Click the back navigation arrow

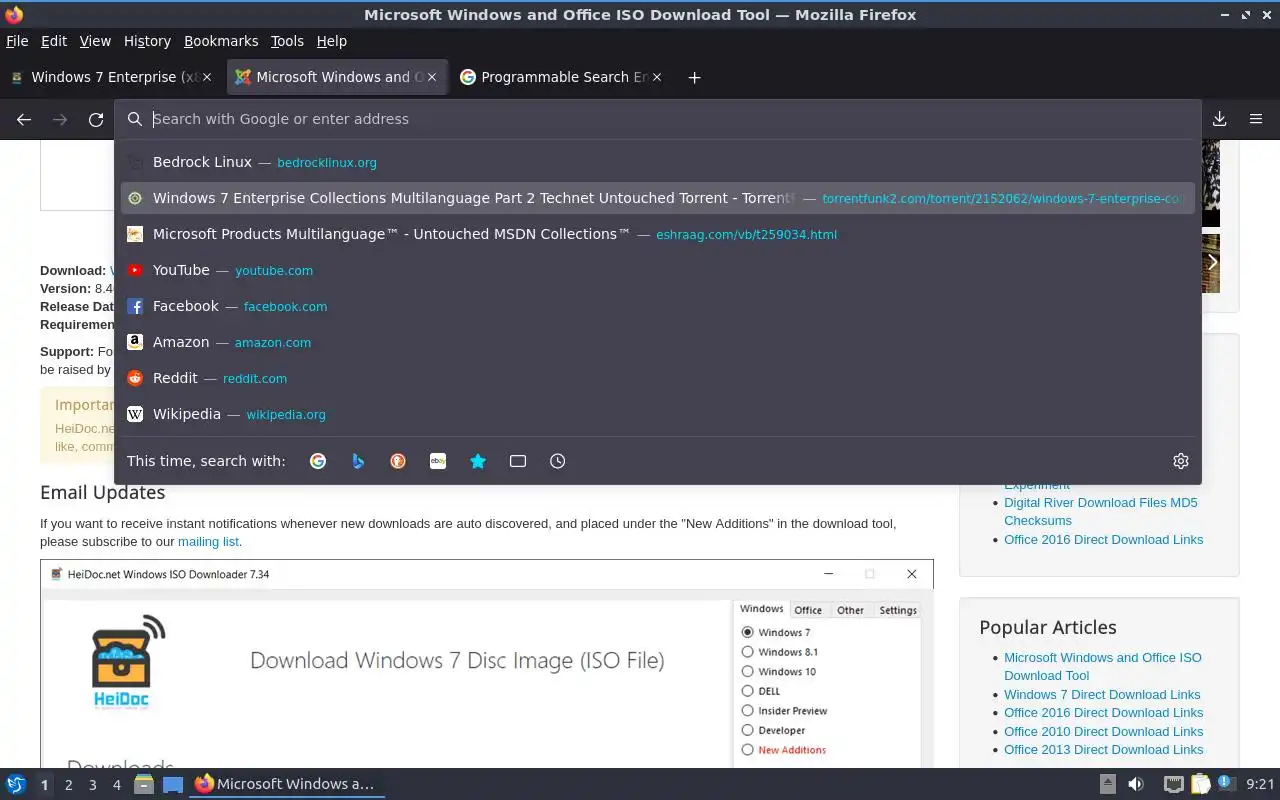(24, 119)
